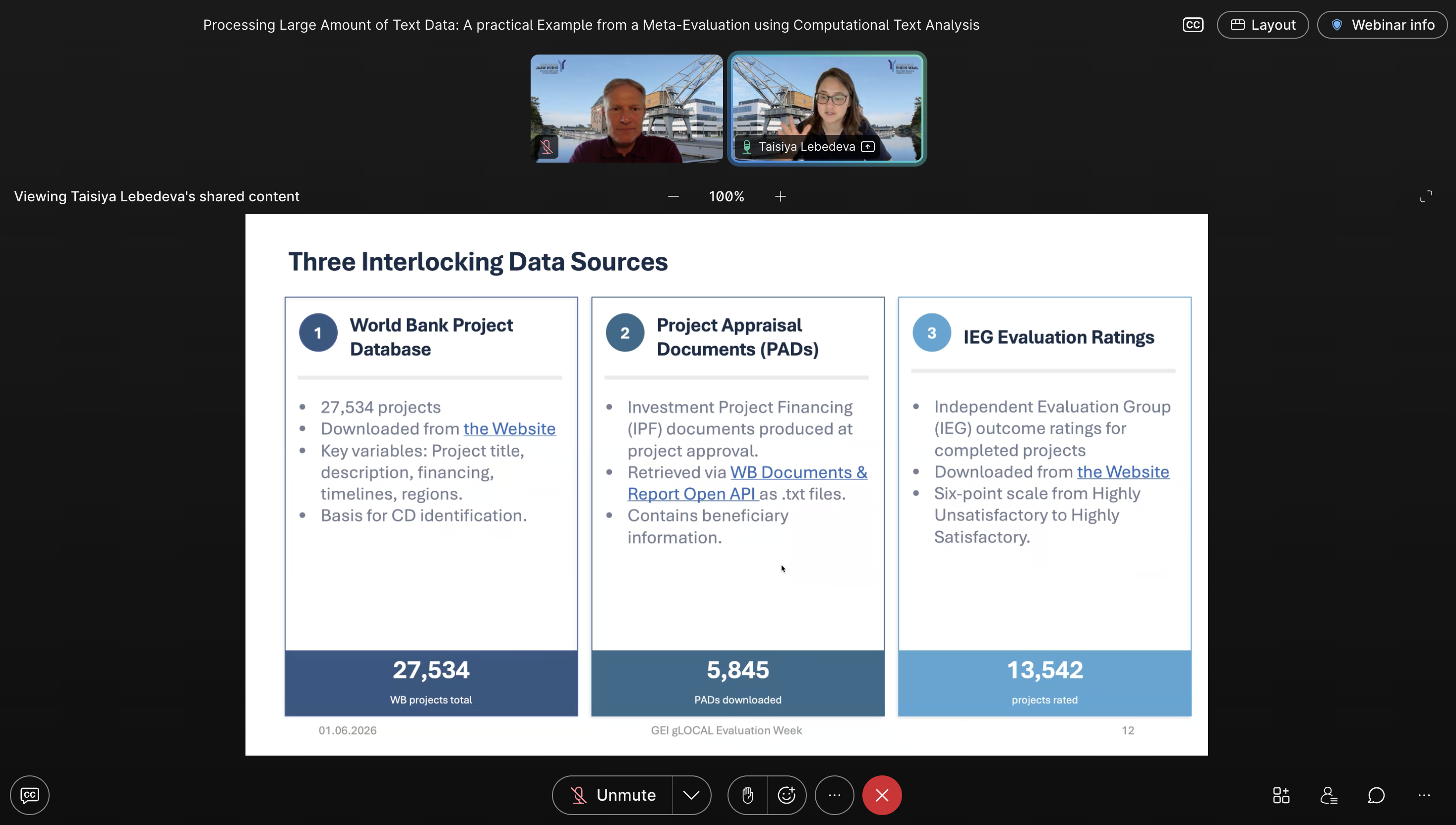The image size is (1456, 825).
Task: Click 'Viewing Taisiya Lebedeva's shared content' label
Action: pyautogui.click(x=156, y=197)
